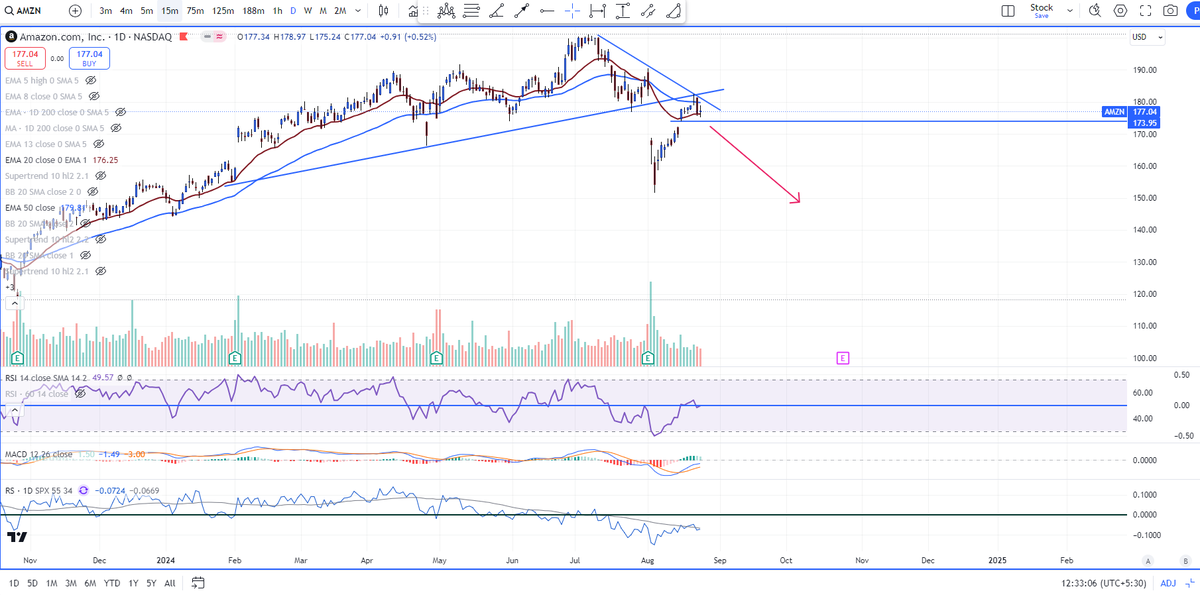Viewport: 1200px width, 595px height.
Task: Select the date range measure tool
Action: click(598, 11)
